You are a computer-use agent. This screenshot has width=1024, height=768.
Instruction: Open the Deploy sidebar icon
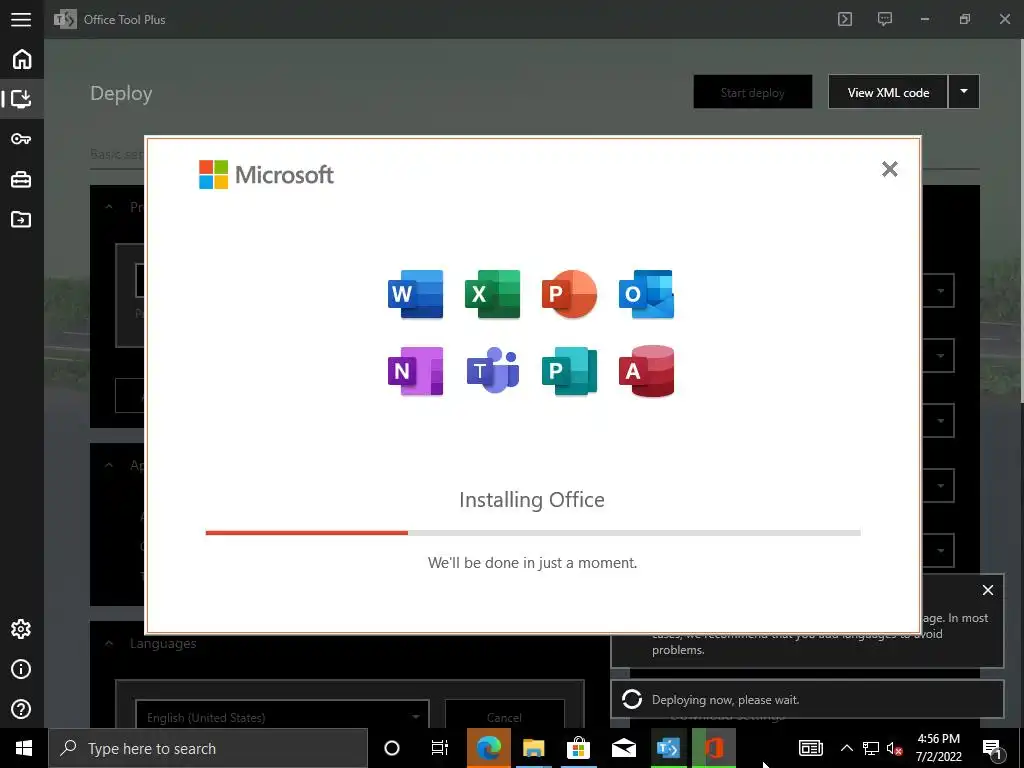(x=22, y=99)
